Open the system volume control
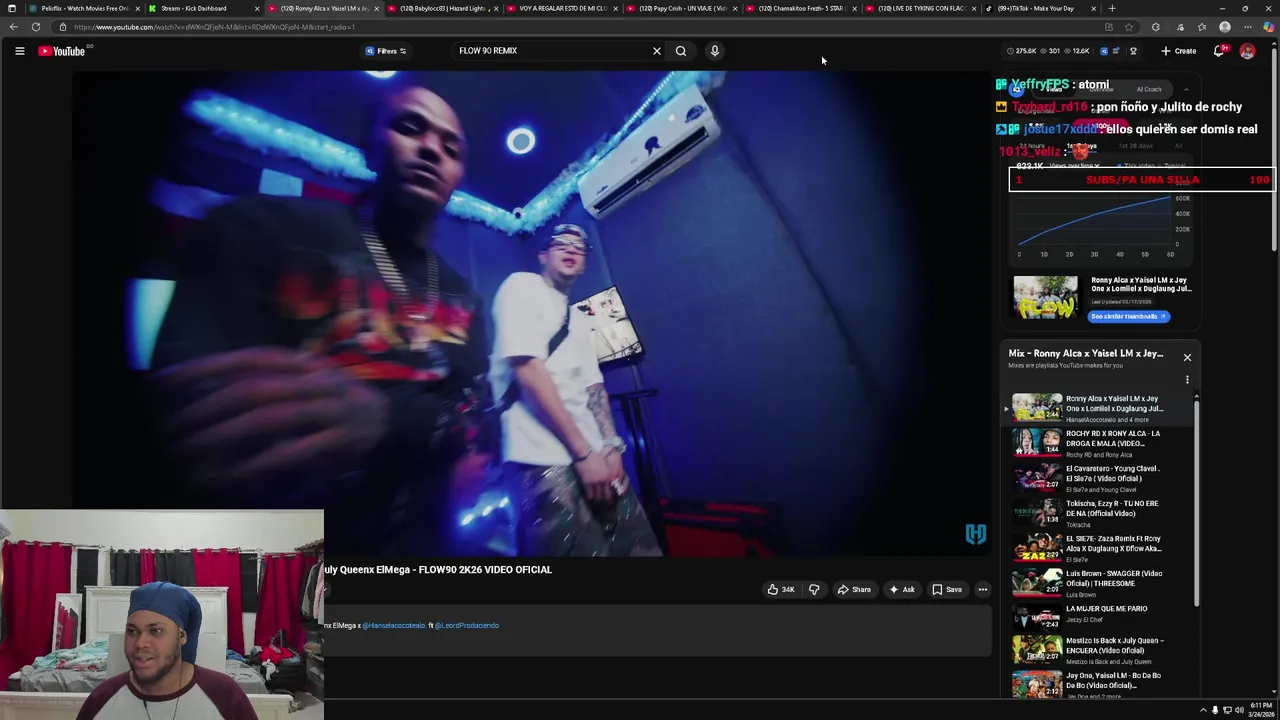 click(x=1239, y=710)
